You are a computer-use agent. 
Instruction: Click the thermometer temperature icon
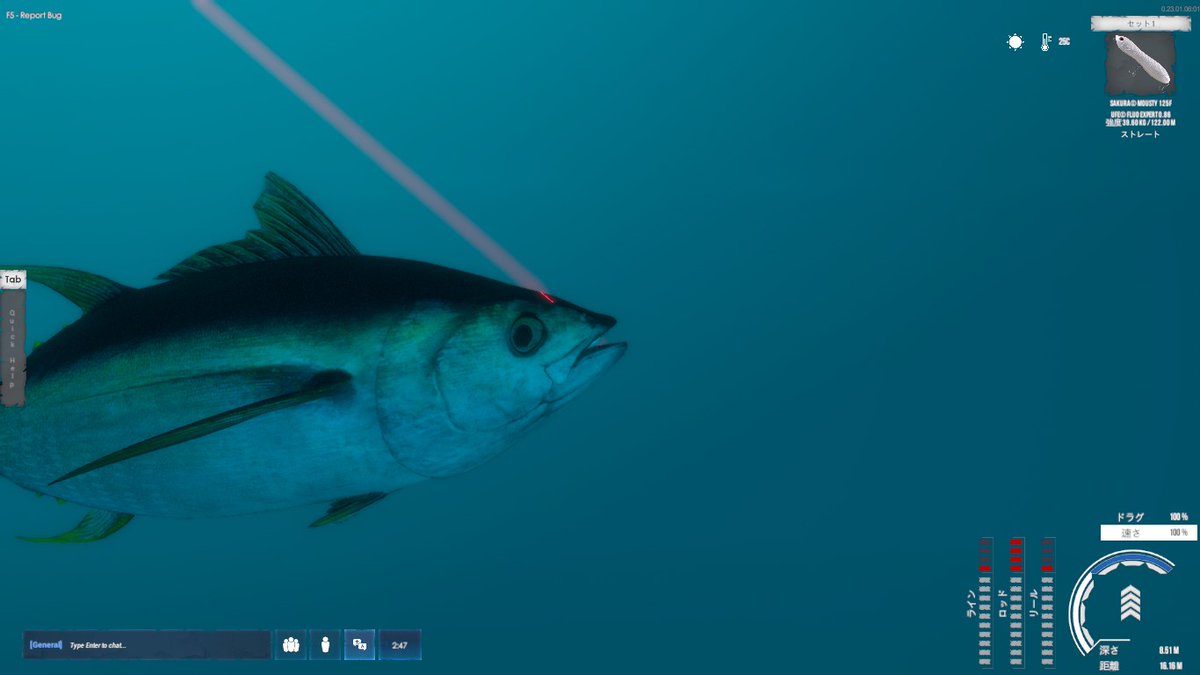(1045, 42)
